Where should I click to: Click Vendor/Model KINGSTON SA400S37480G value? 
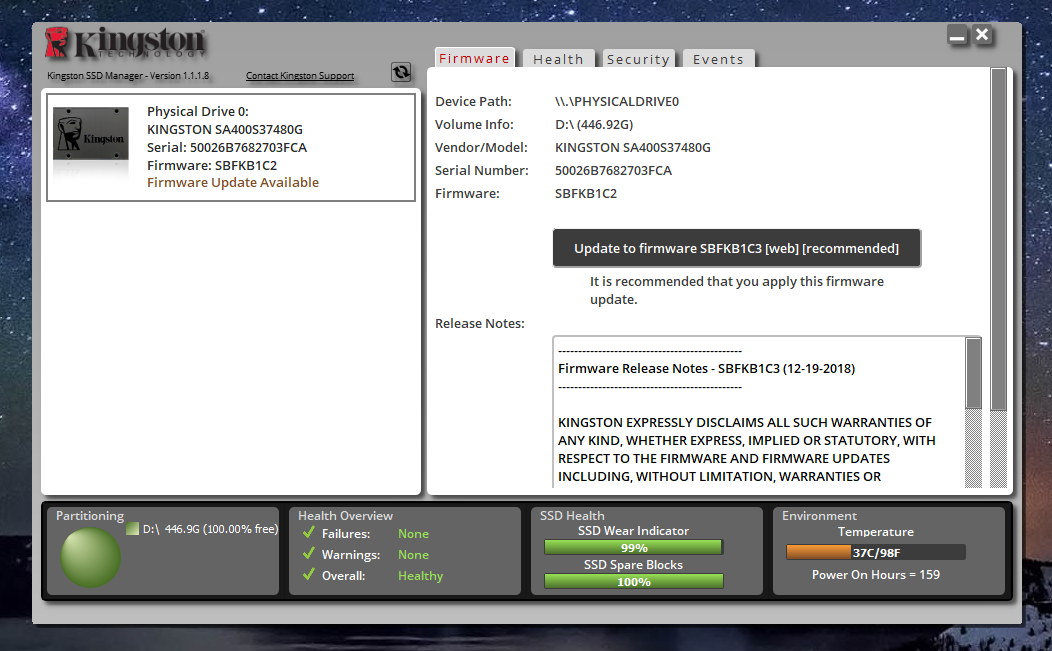coord(633,147)
